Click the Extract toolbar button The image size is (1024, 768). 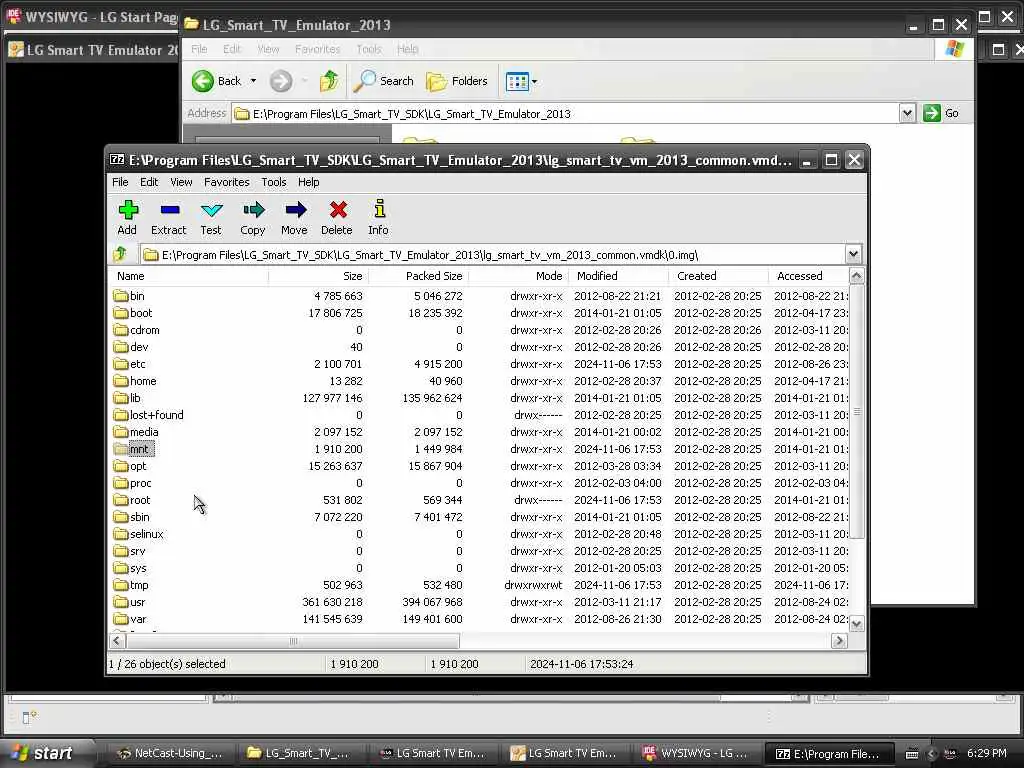(168, 217)
